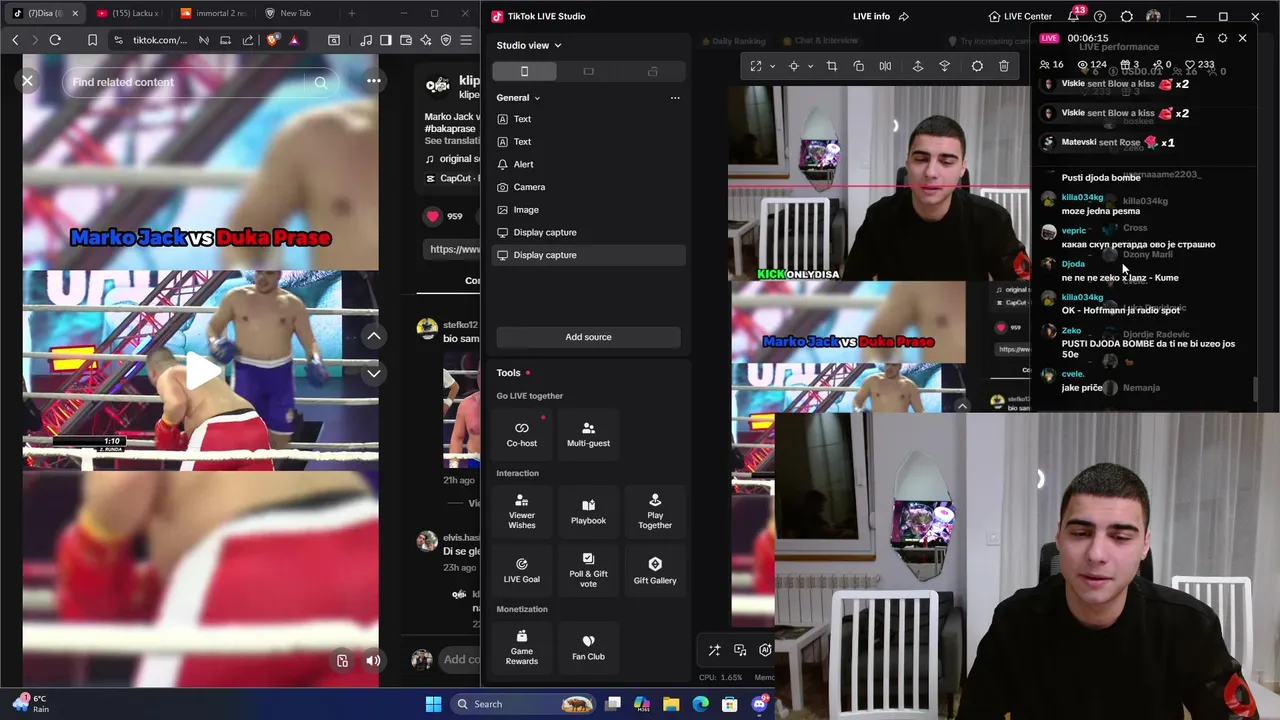
Task: Switch to the Lacku YouTube browser tab
Action: tap(130, 13)
